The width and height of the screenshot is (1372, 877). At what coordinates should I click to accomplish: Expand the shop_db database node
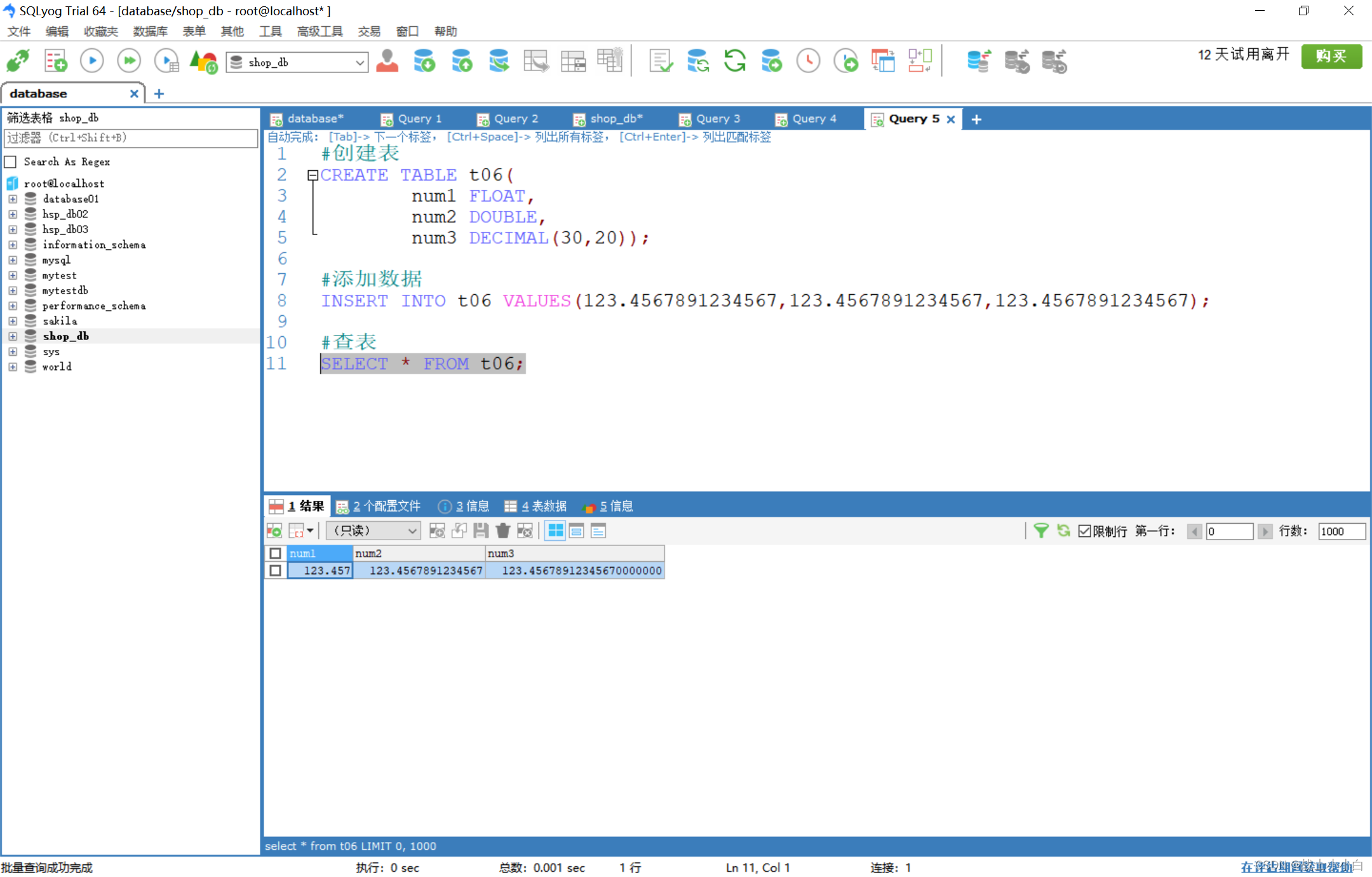click(x=13, y=336)
